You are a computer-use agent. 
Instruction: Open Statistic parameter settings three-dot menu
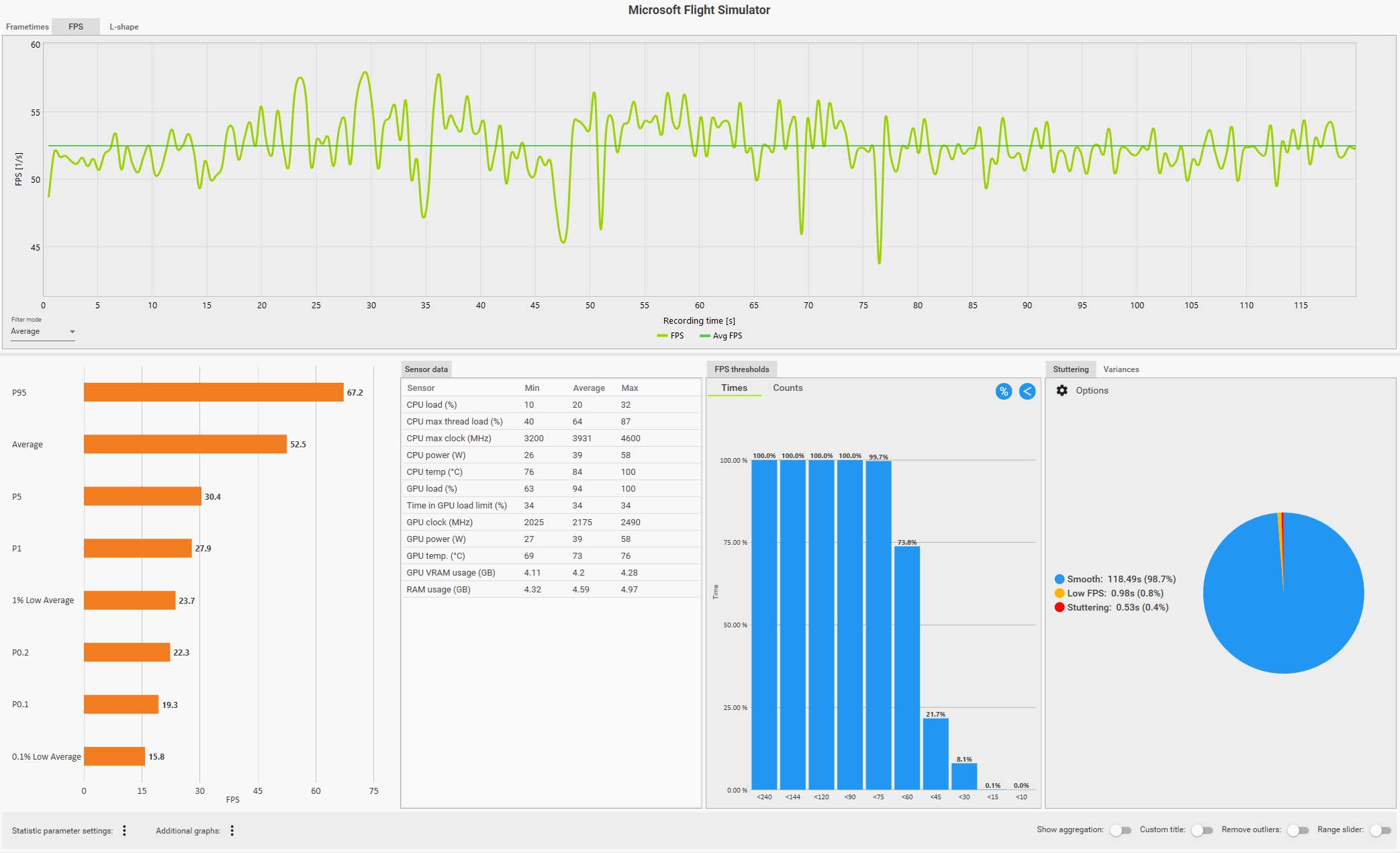[x=124, y=831]
